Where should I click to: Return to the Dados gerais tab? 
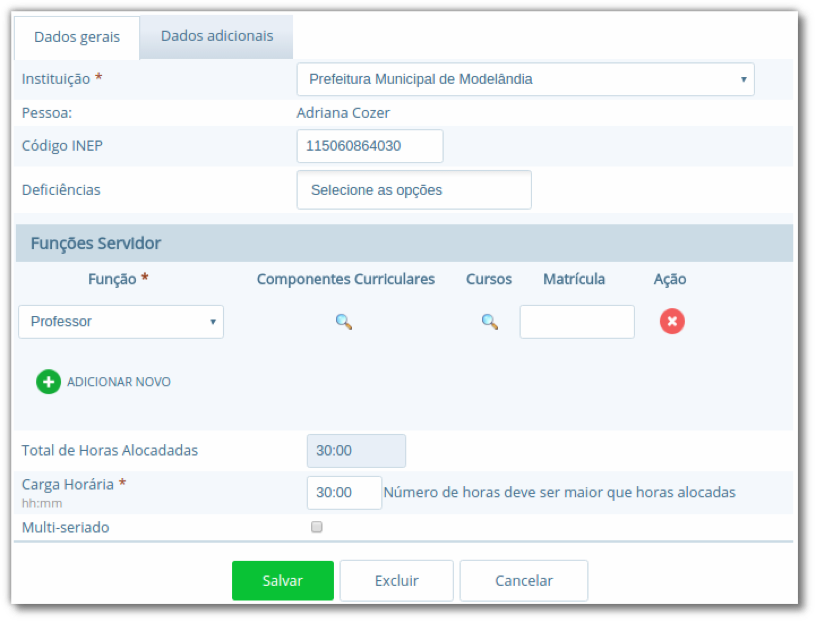tap(77, 37)
